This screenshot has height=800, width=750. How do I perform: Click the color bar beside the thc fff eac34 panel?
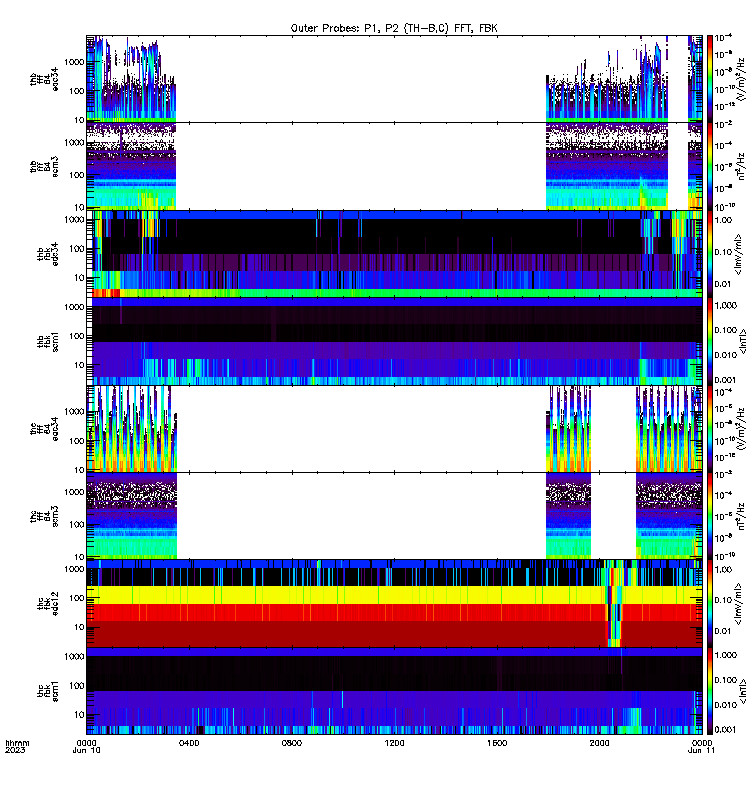(x=710, y=429)
